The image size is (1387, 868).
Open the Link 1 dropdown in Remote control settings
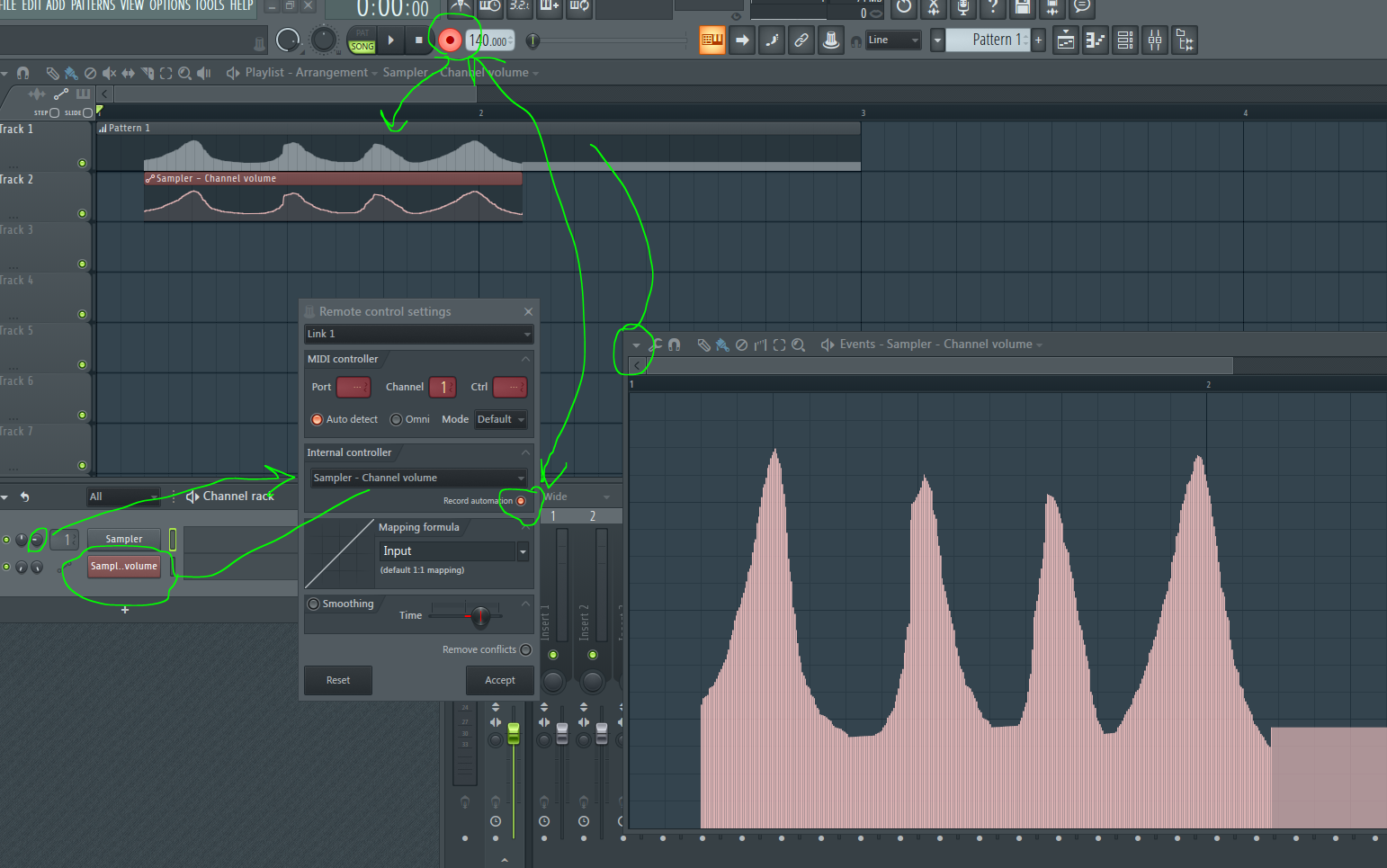click(419, 334)
